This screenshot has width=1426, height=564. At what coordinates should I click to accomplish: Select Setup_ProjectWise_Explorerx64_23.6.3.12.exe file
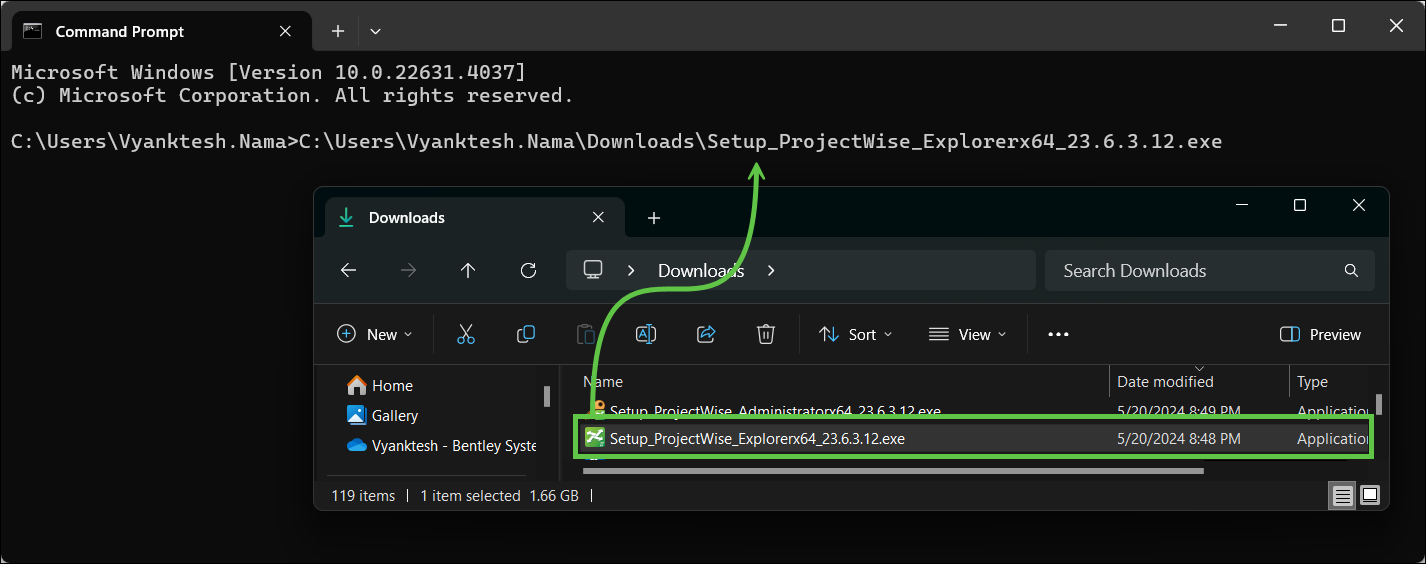click(757, 438)
